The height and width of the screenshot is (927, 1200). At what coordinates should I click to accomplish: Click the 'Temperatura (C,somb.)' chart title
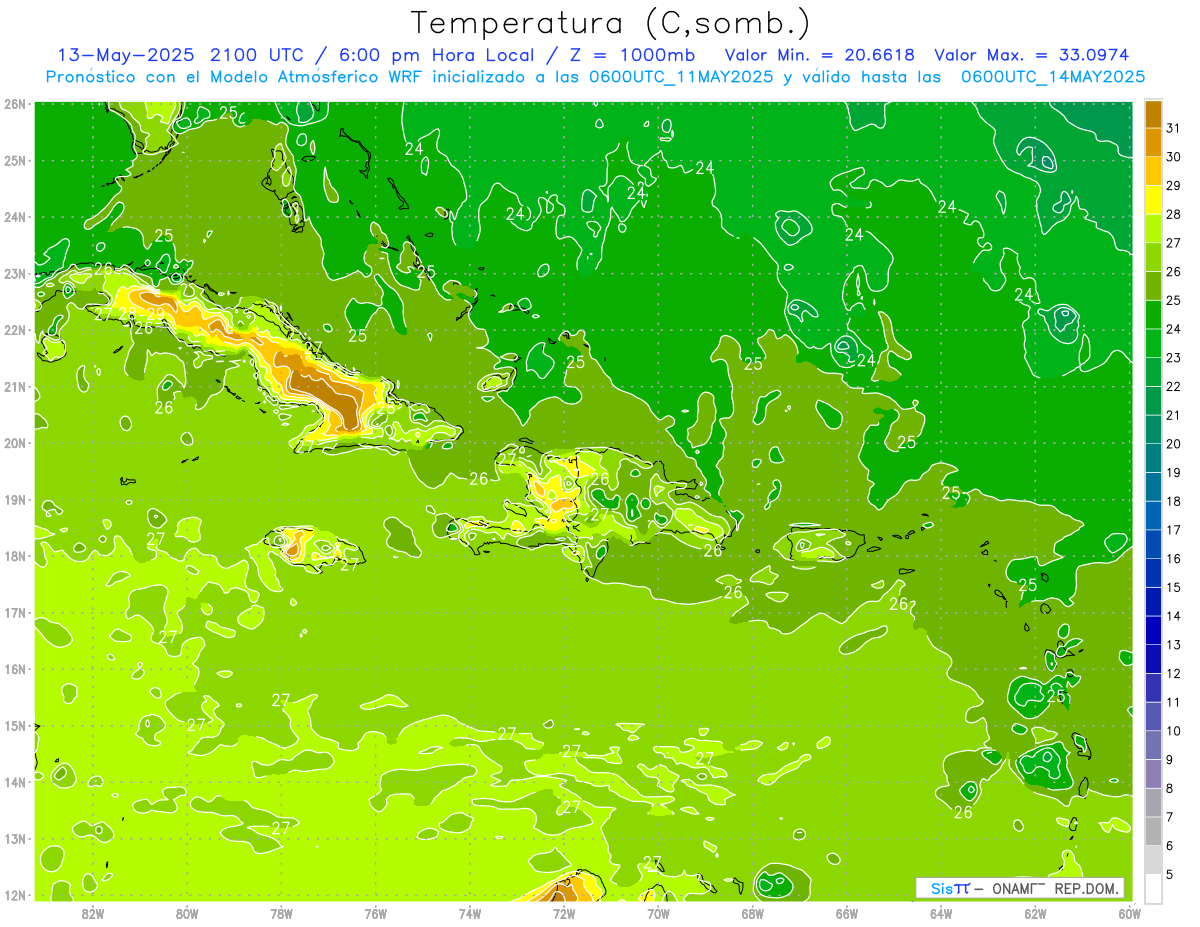coord(610,23)
